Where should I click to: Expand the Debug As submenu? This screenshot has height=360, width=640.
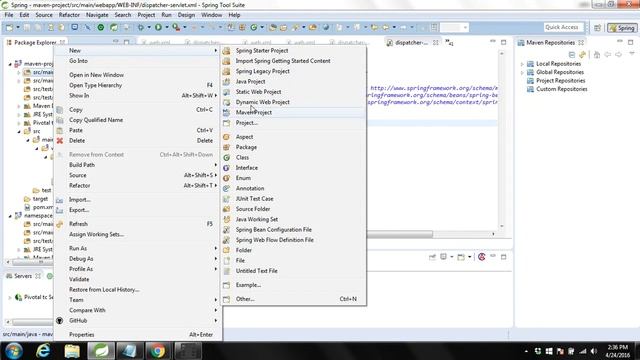pos(138,259)
